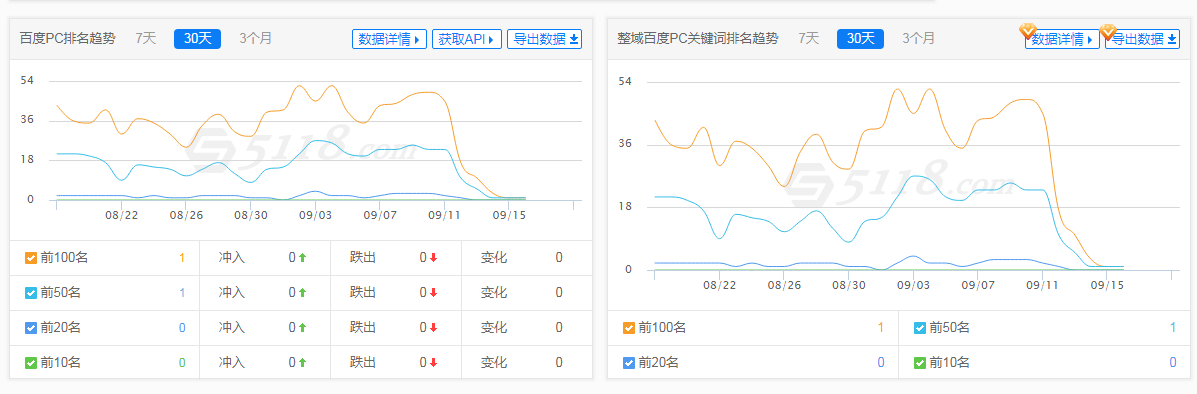Toggle the 前100名 checkbox in left panel

coord(31,258)
